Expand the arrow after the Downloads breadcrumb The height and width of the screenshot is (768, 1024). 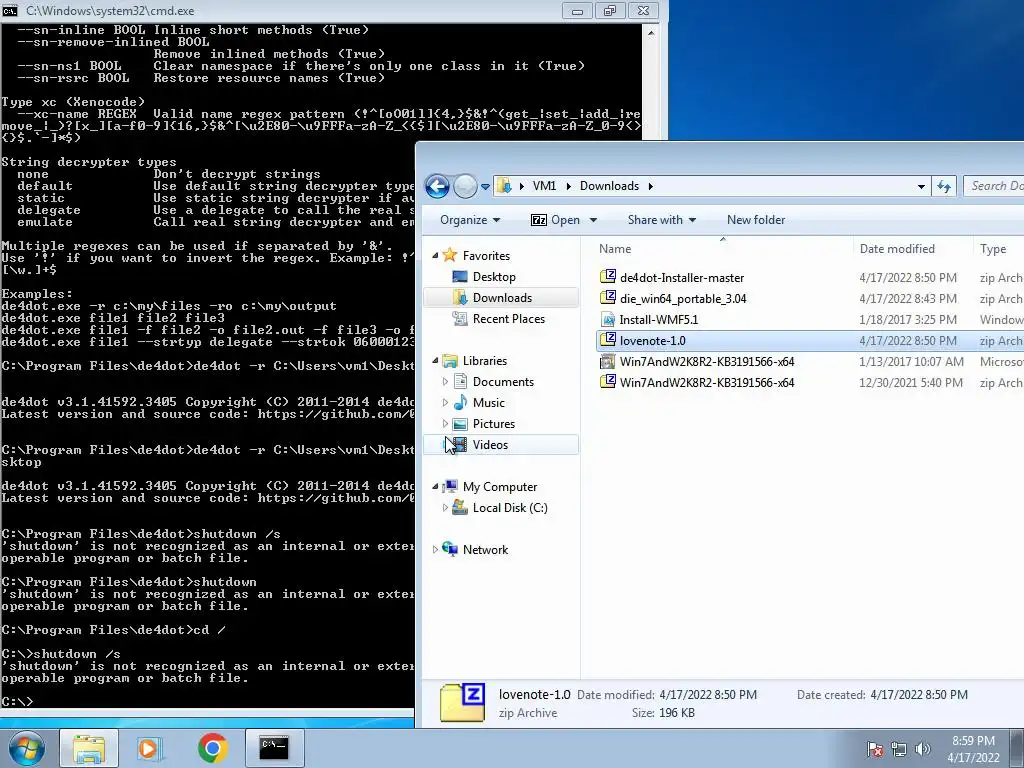[650, 186]
